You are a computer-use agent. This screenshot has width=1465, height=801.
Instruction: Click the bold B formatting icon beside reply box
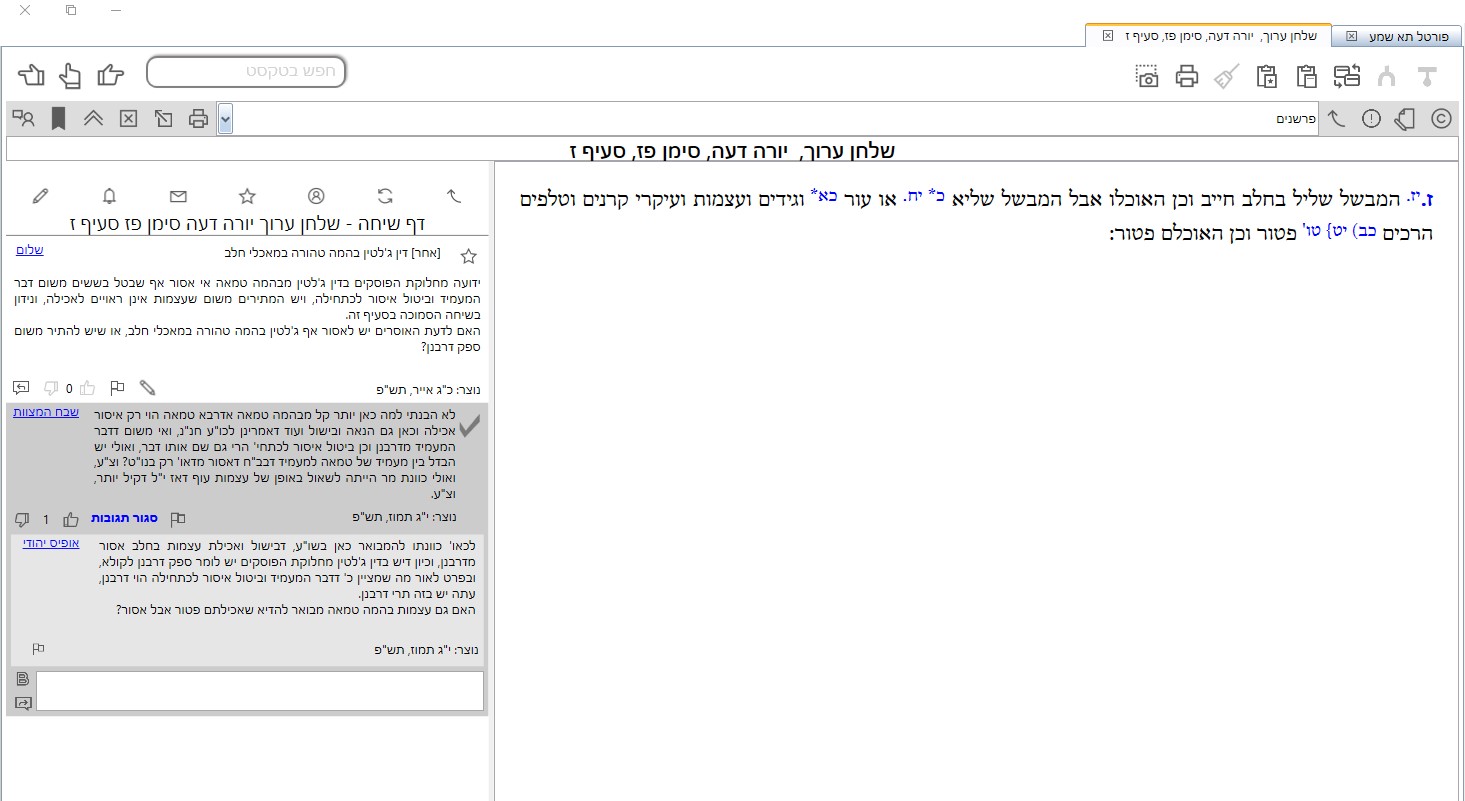23,679
